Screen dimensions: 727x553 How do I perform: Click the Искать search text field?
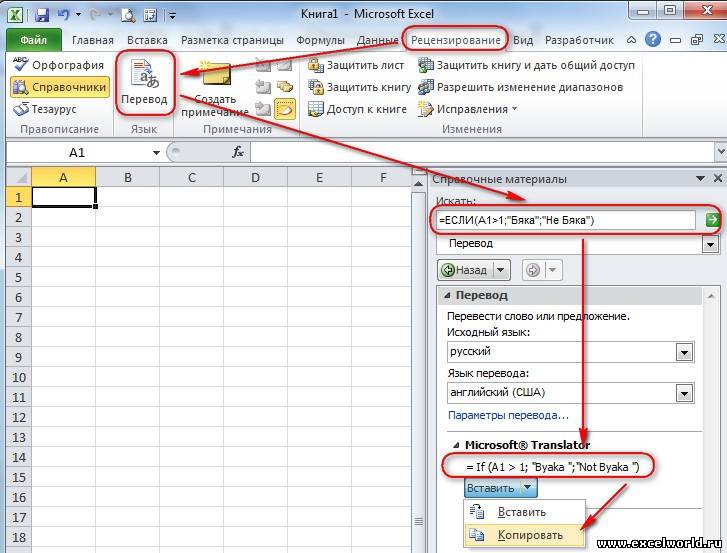tap(566, 220)
